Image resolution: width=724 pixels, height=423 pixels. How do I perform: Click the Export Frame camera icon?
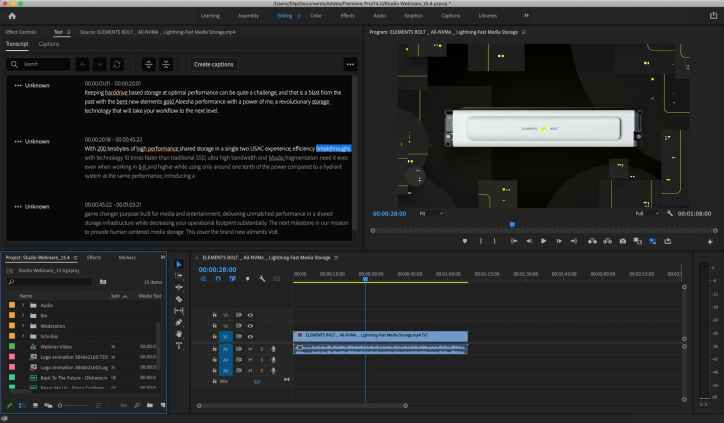(623, 241)
